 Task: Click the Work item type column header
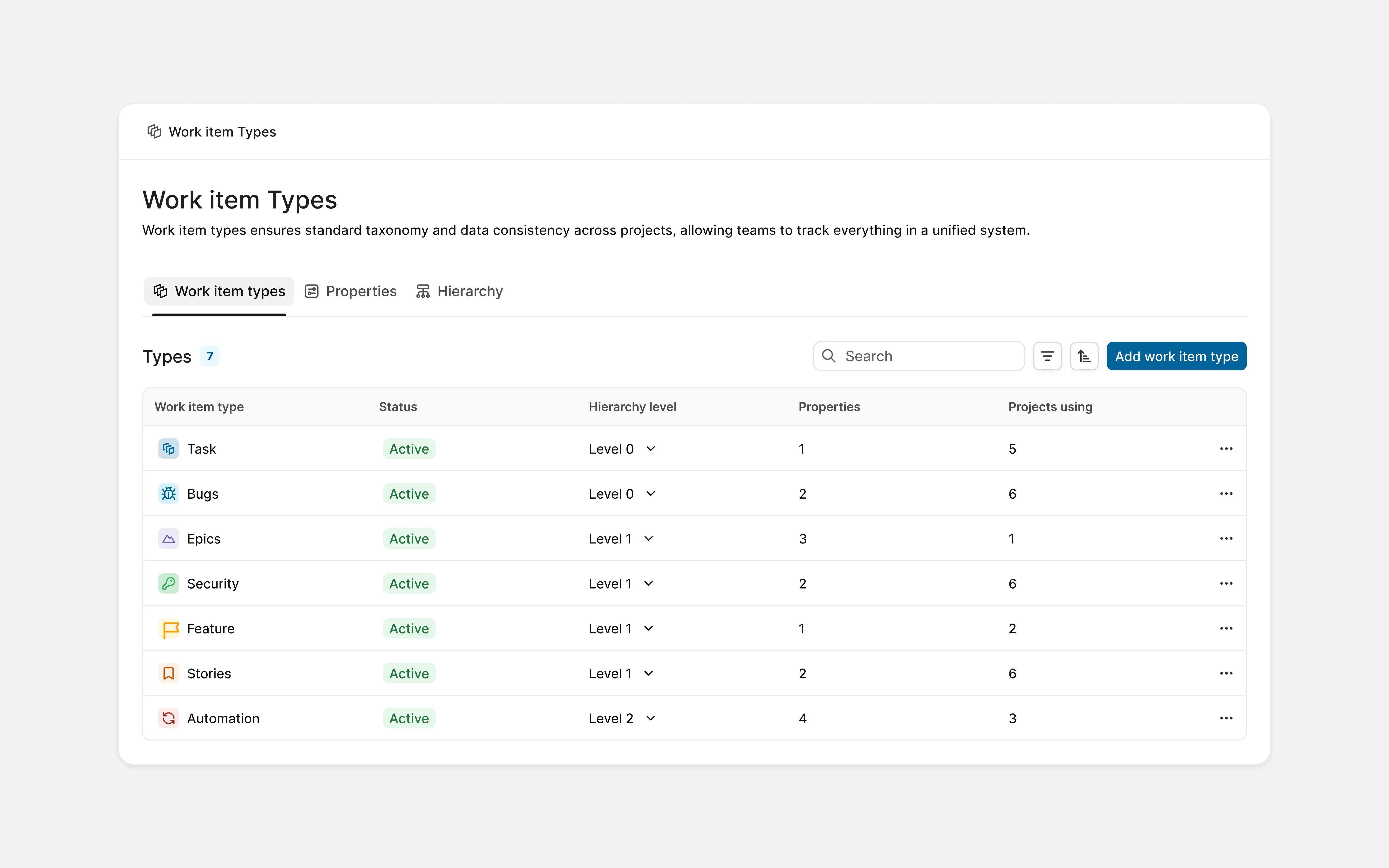click(x=199, y=407)
